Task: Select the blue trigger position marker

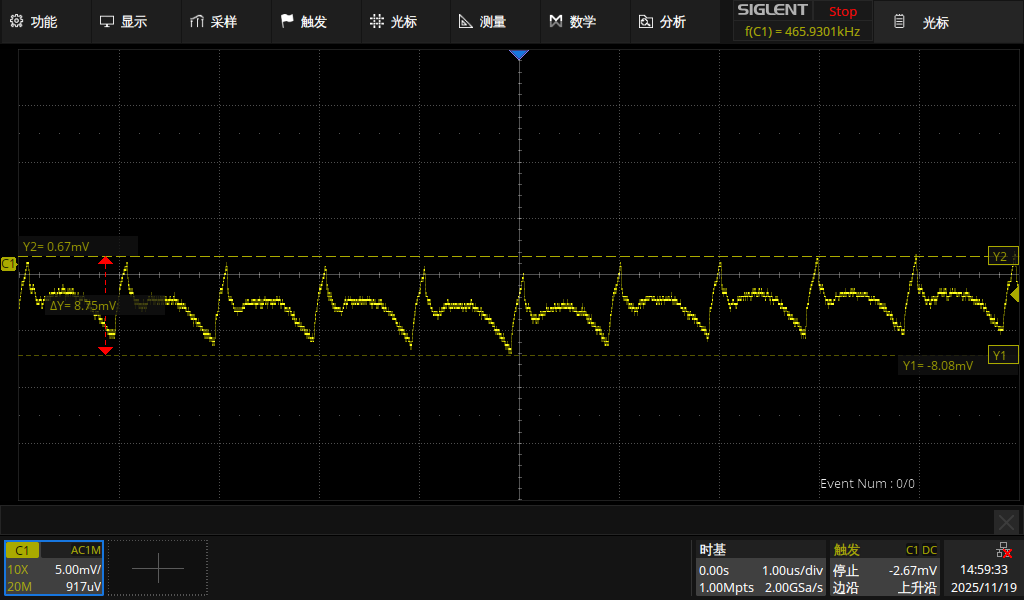Action: point(518,55)
